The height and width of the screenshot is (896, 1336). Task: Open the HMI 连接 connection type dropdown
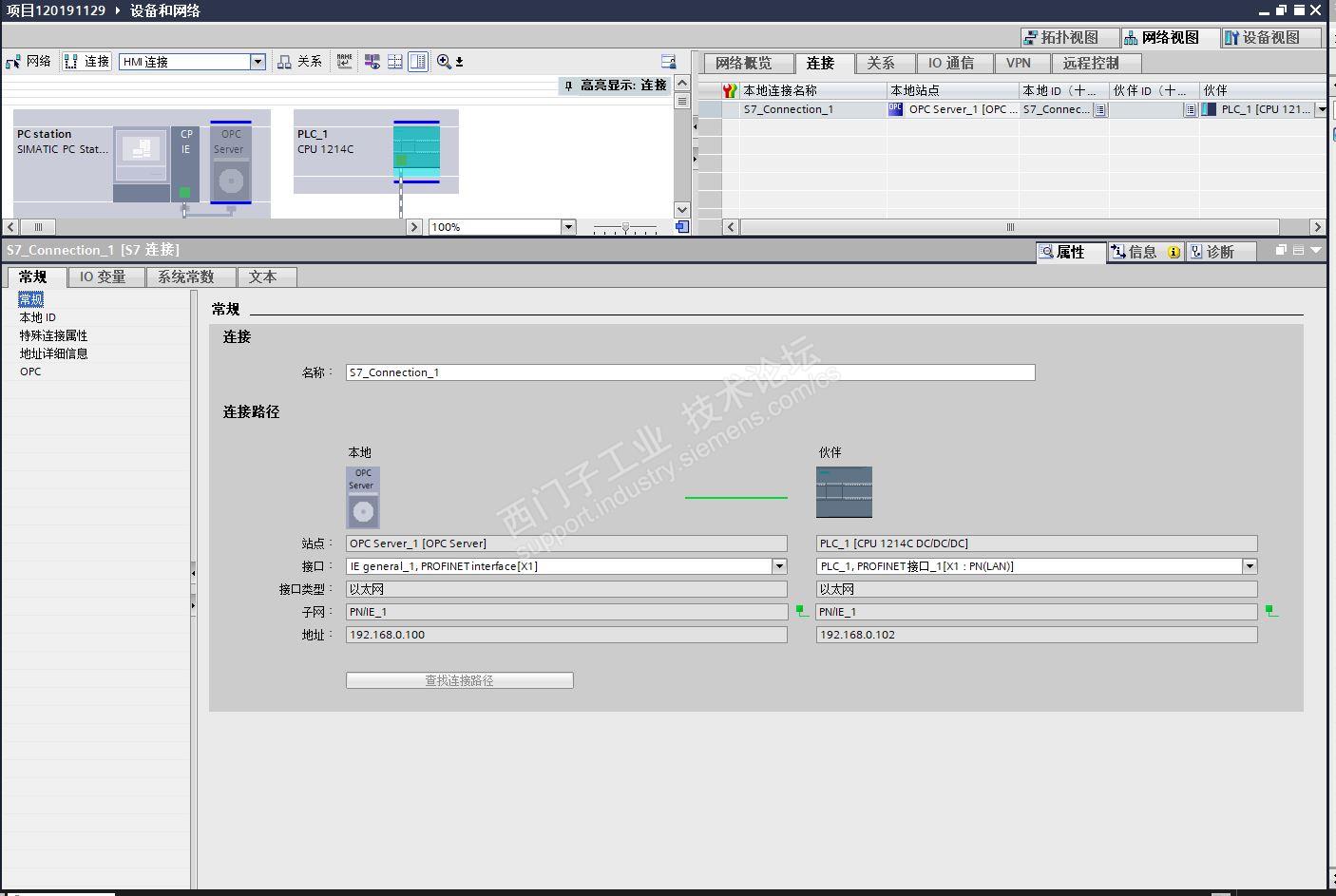[257, 62]
